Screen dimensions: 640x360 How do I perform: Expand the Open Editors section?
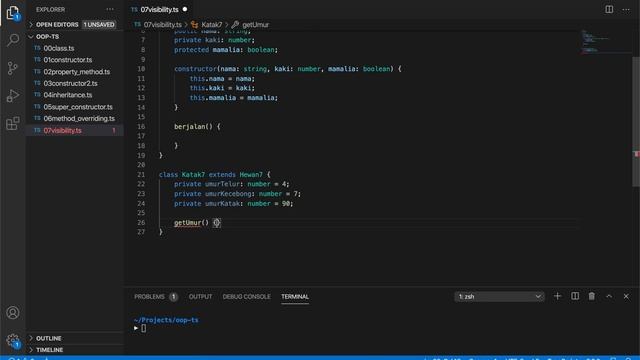pos(74,24)
